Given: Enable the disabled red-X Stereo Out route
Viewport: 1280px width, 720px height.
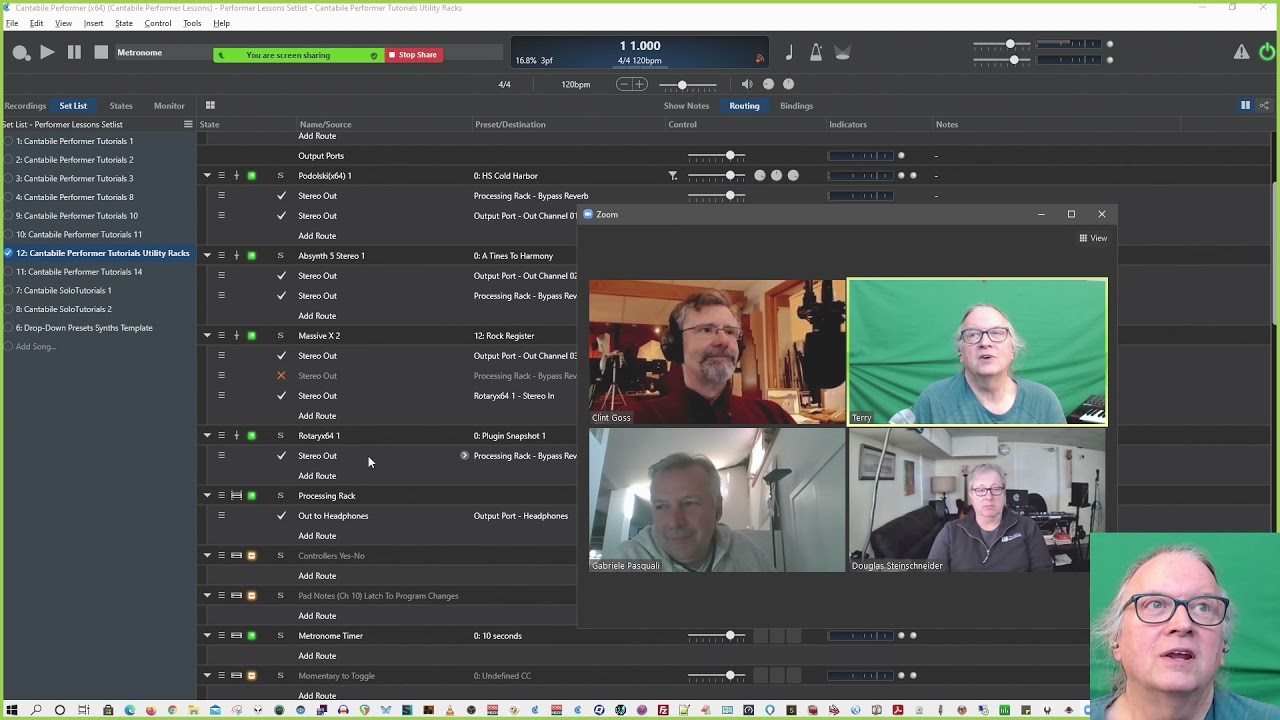Looking at the screenshot, I should click(281, 376).
